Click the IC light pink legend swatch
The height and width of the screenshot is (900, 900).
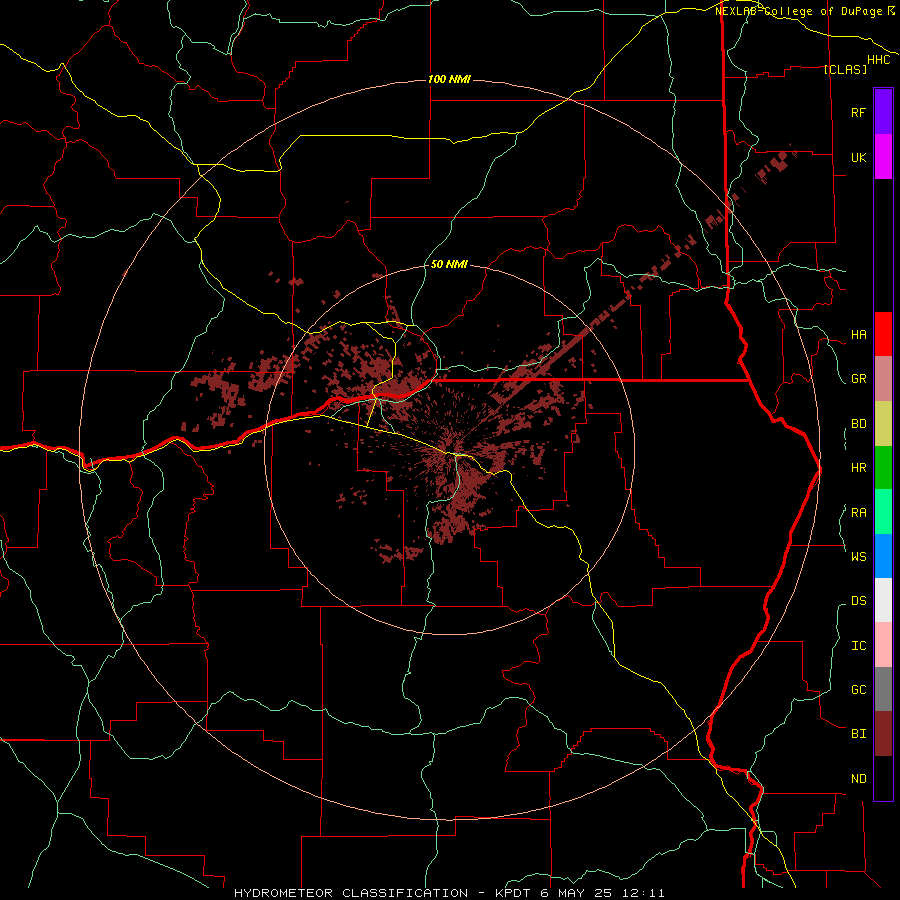(x=883, y=645)
